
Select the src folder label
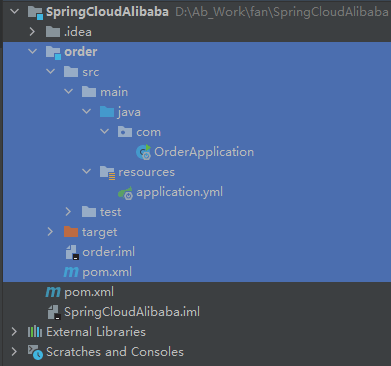[x=91, y=72]
